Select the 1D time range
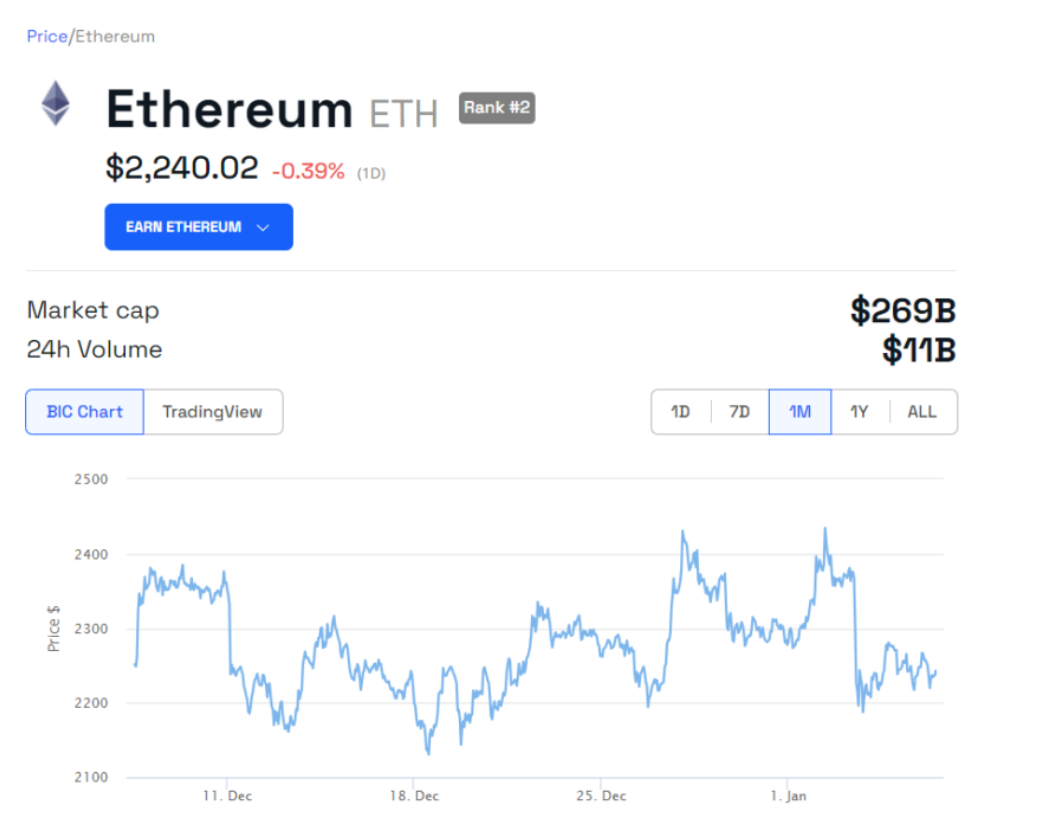 point(681,412)
